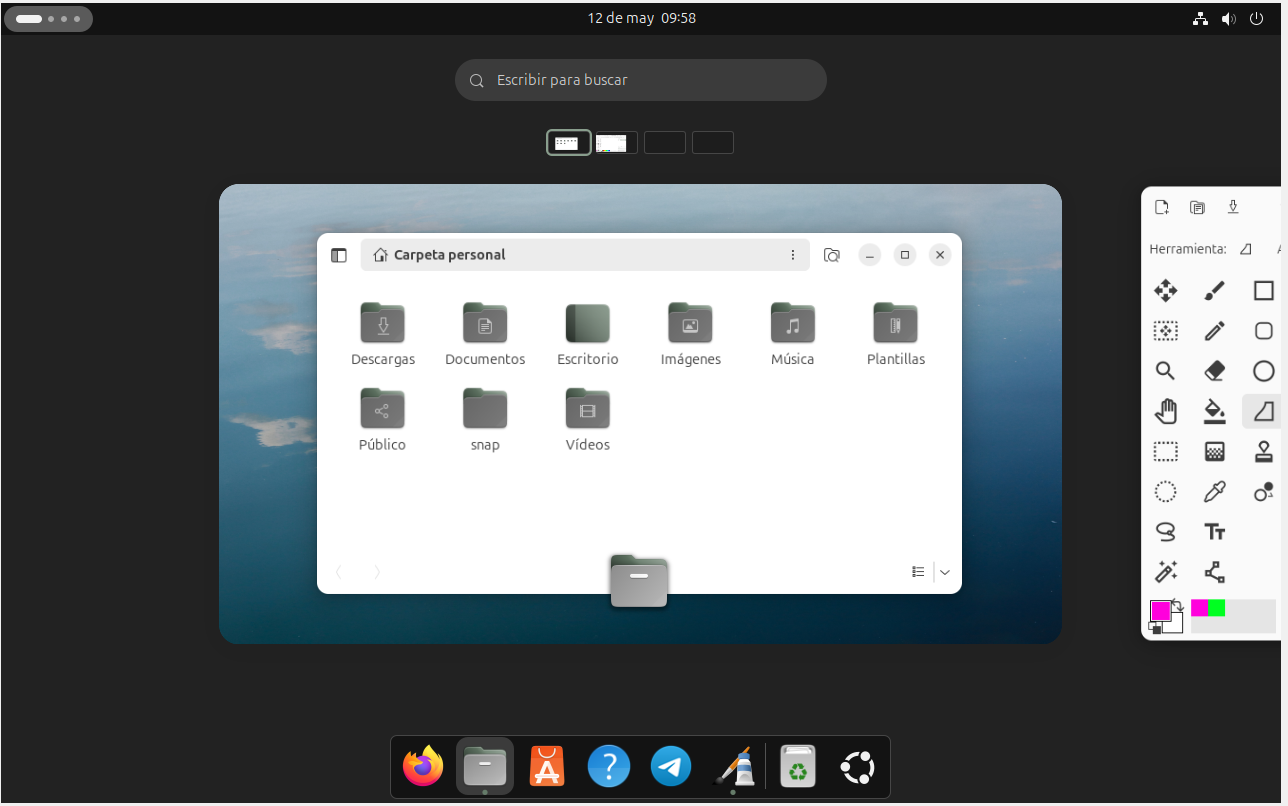This screenshot has height=806, width=1288.
Task: Choose the Text tool
Action: coord(1214,532)
